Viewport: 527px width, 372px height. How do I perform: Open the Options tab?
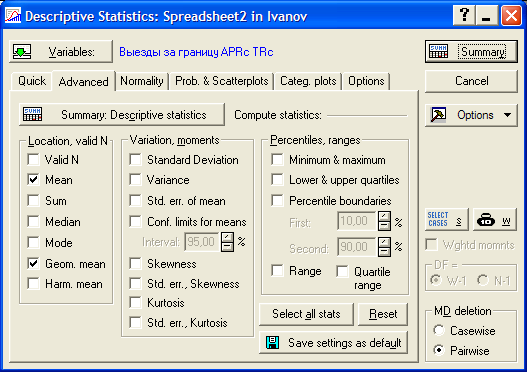[x=366, y=81]
